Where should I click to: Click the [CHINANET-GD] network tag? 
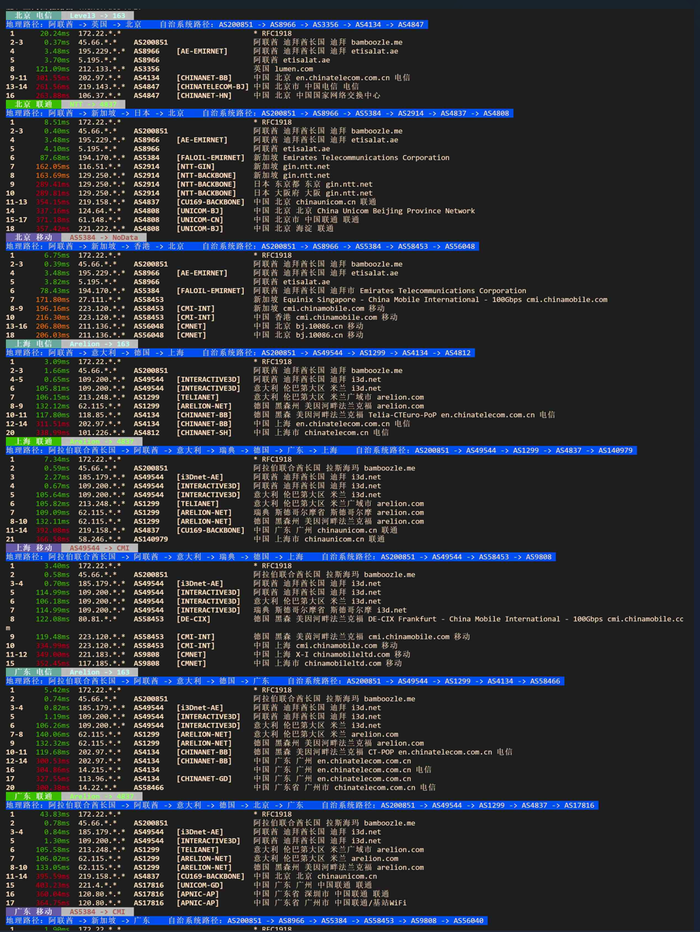click(x=204, y=779)
